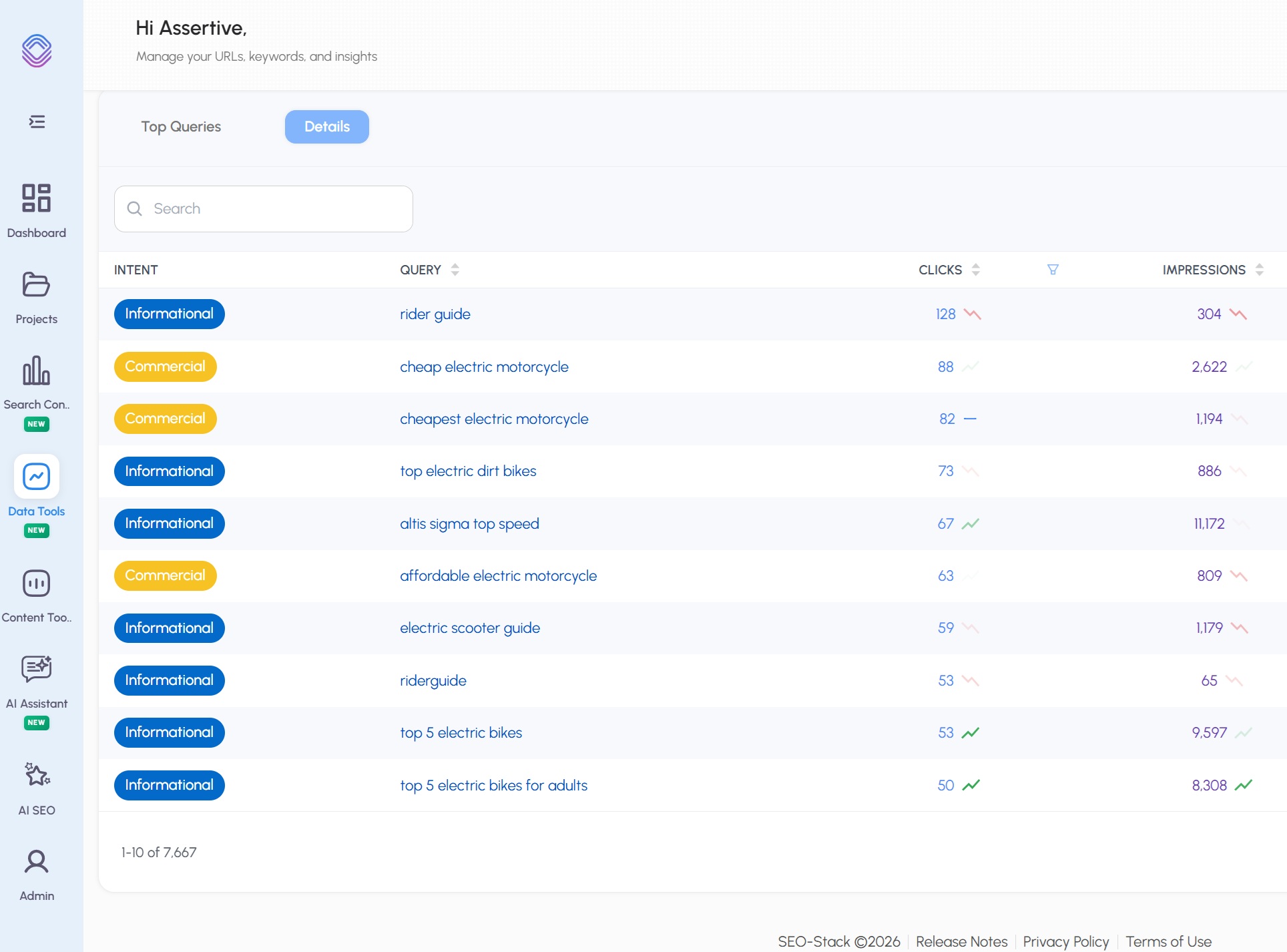
Task: Open the Privacy Policy footer link
Action: (1066, 941)
